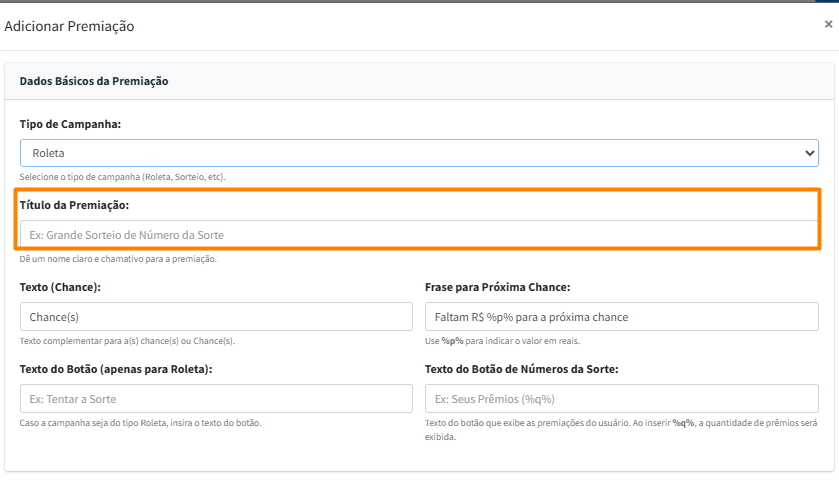Click the Números da Sorte button text field
The height and width of the screenshot is (480, 839).
[621, 399]
